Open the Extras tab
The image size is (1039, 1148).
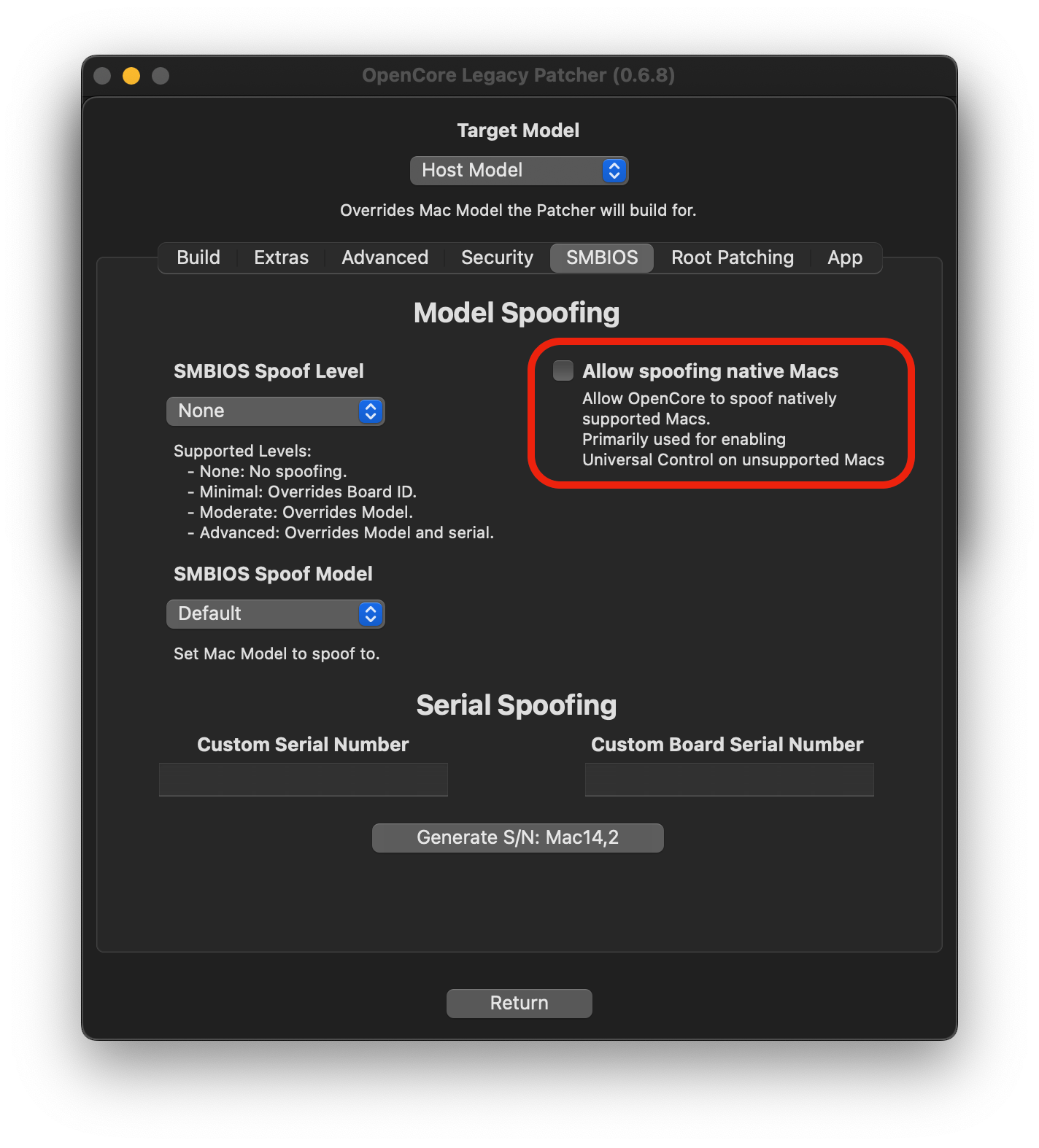pos(281,258)
